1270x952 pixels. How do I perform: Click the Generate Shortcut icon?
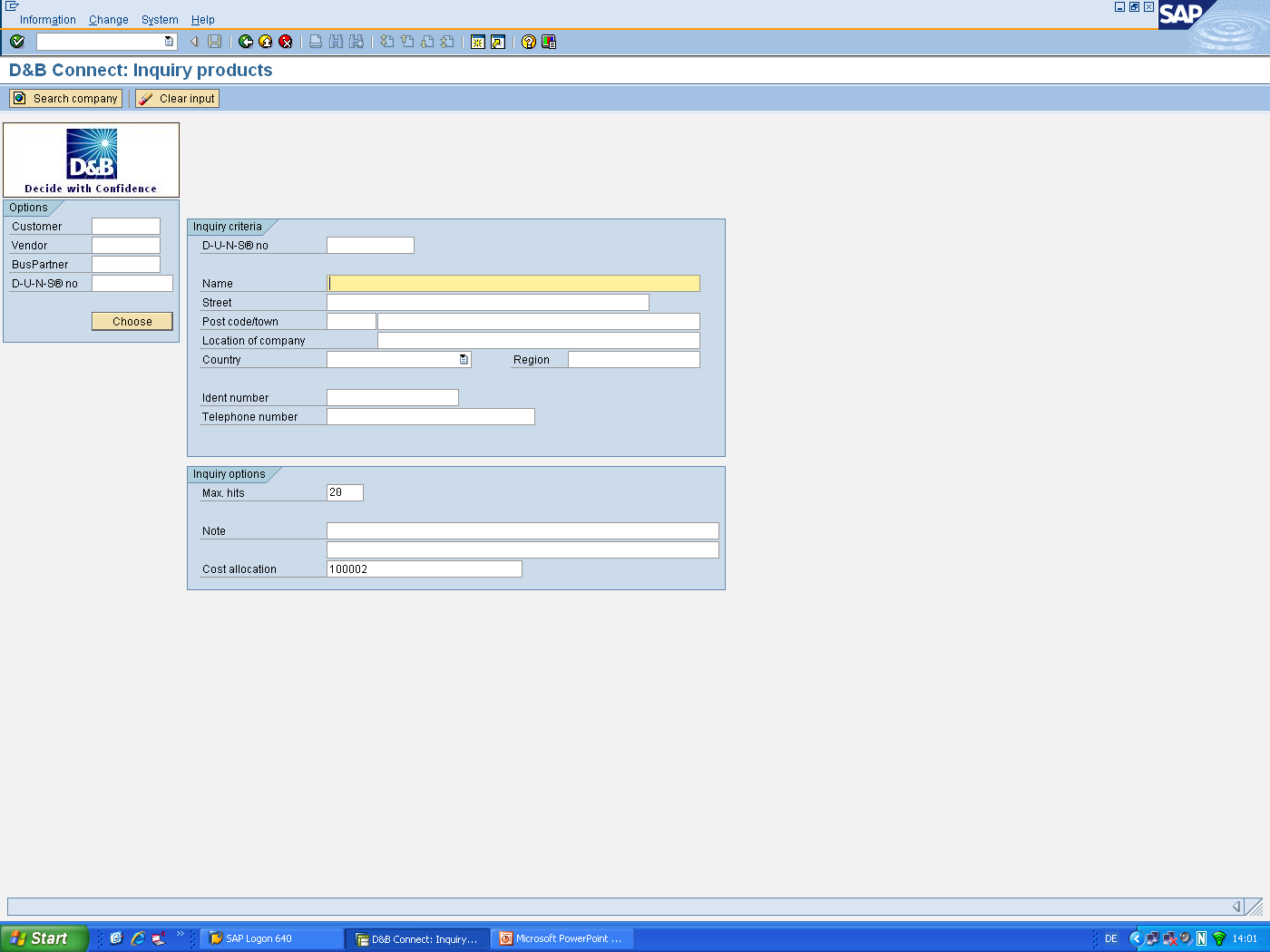(x=498, y=42)
